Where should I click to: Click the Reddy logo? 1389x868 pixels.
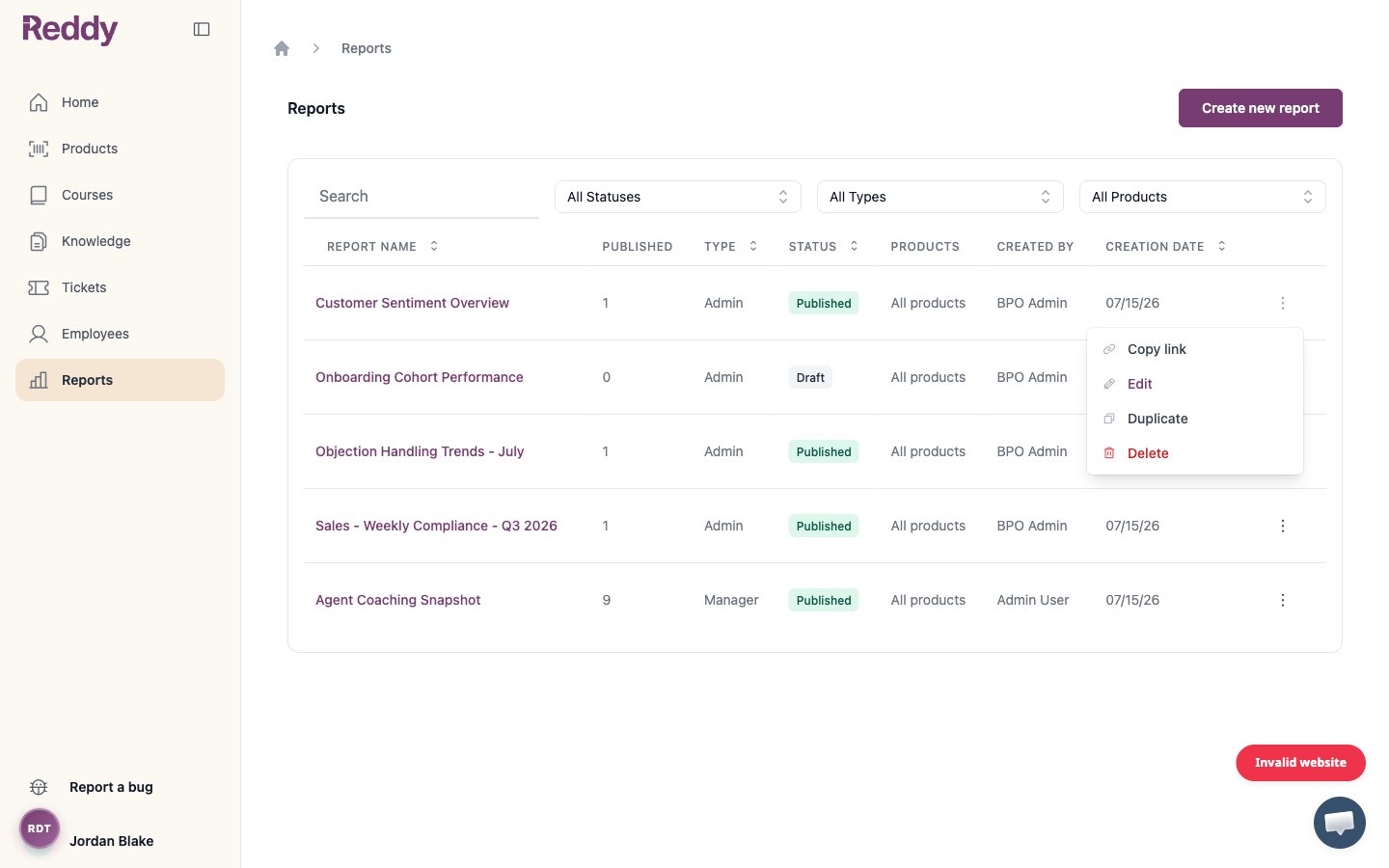tap(69, 30)
